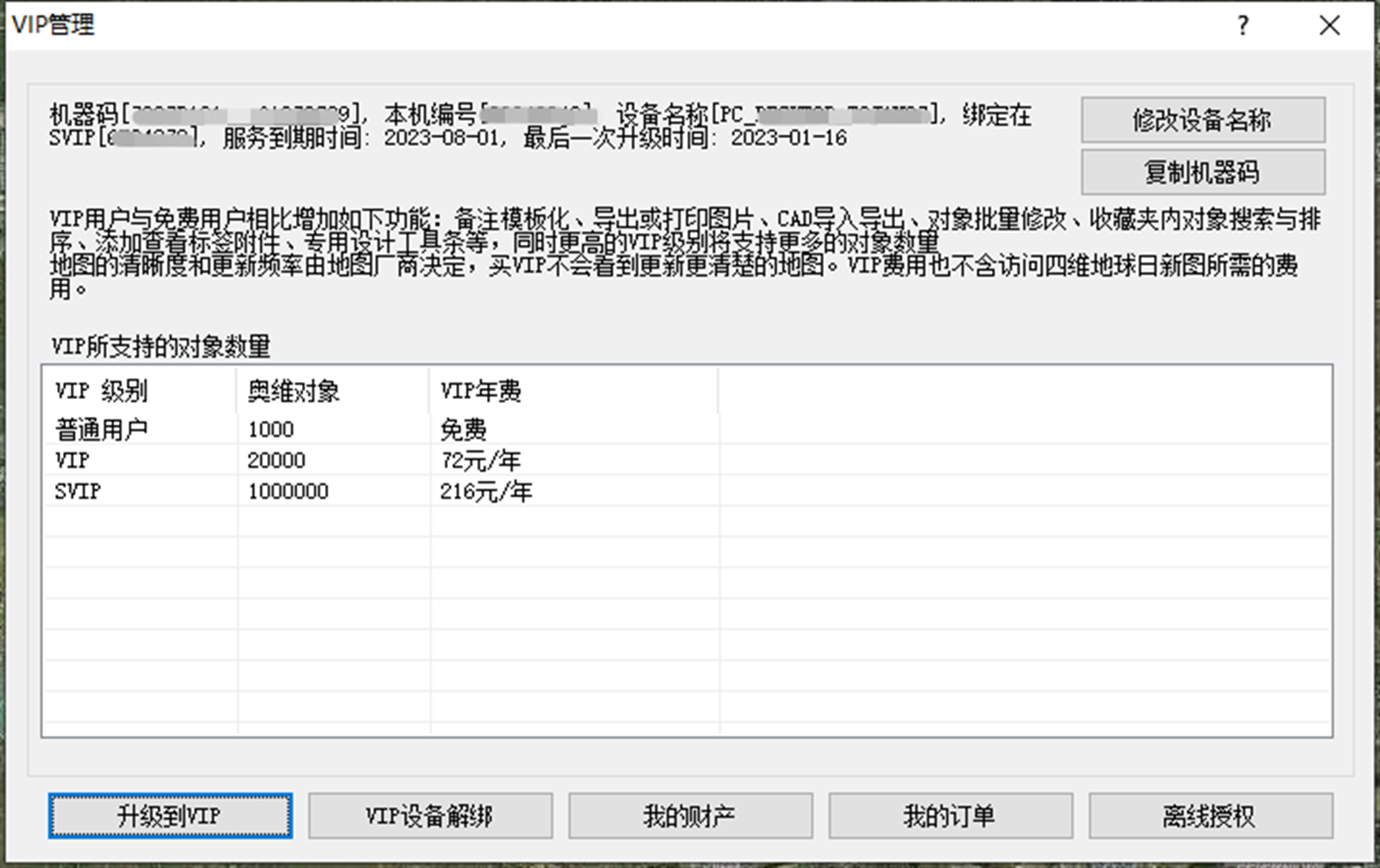Open 我的订单 order list
The image size is (1380, 868).
coord(949,815)
